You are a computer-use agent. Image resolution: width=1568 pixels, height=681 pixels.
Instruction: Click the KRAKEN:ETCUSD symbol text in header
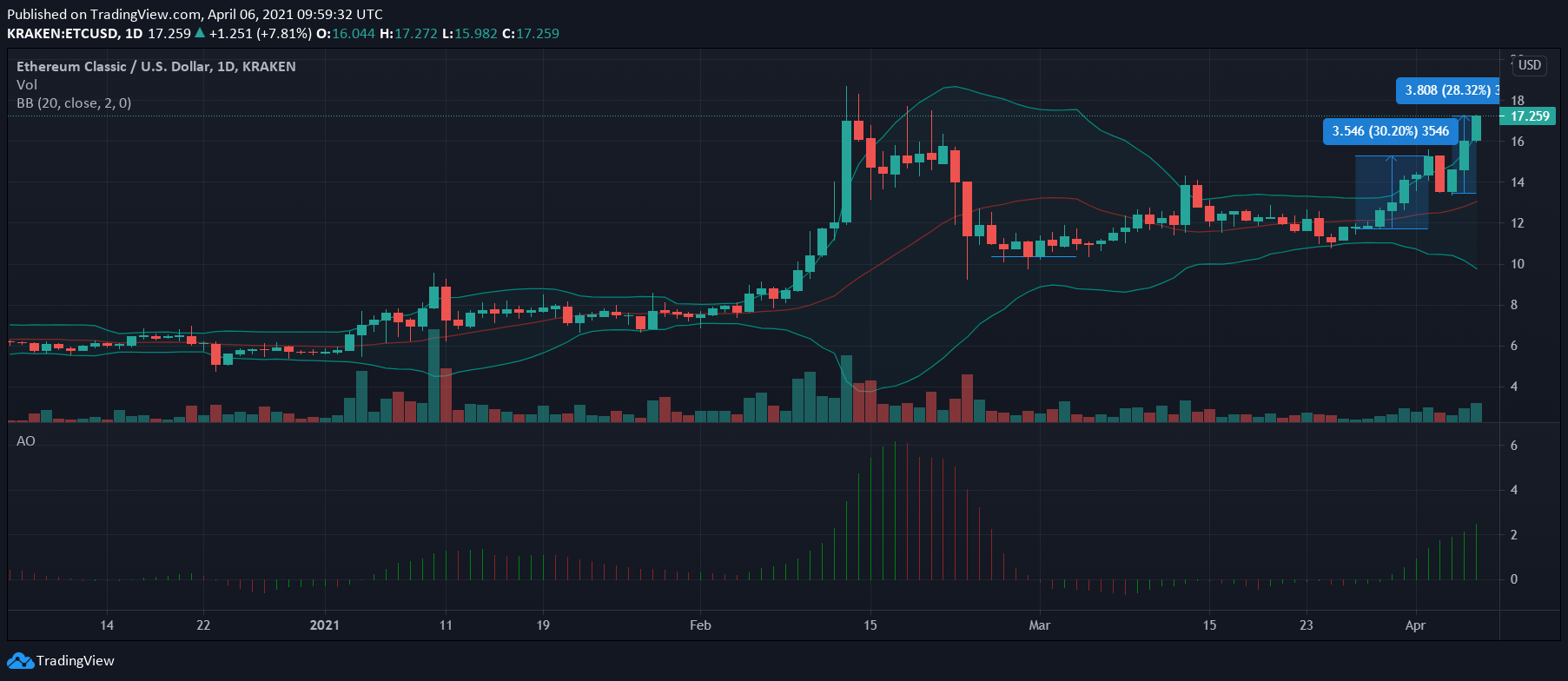point(63,34)
